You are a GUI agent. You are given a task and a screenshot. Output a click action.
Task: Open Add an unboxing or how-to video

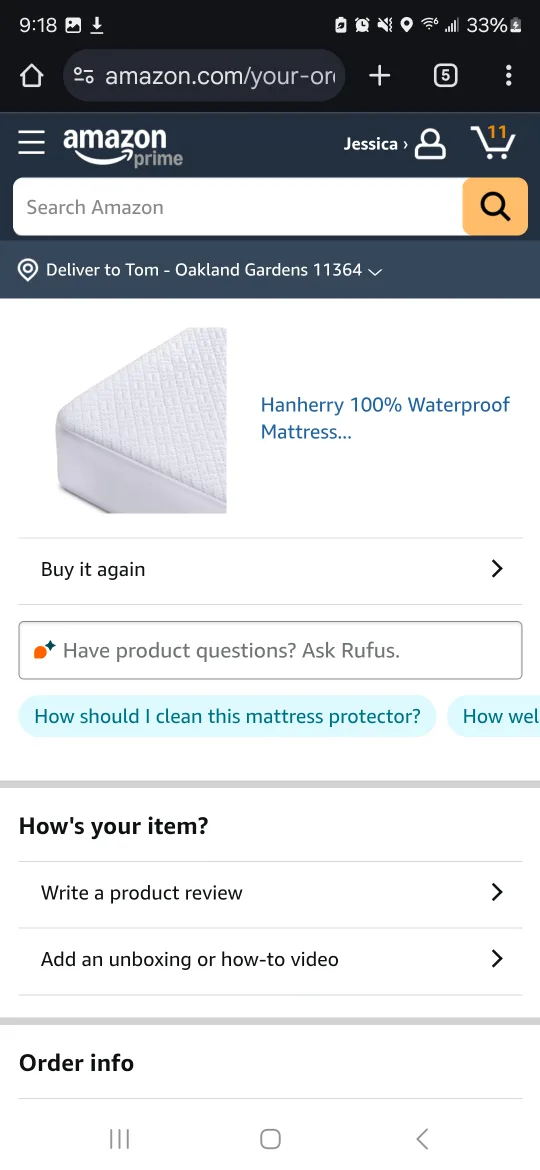coord(270,960)
